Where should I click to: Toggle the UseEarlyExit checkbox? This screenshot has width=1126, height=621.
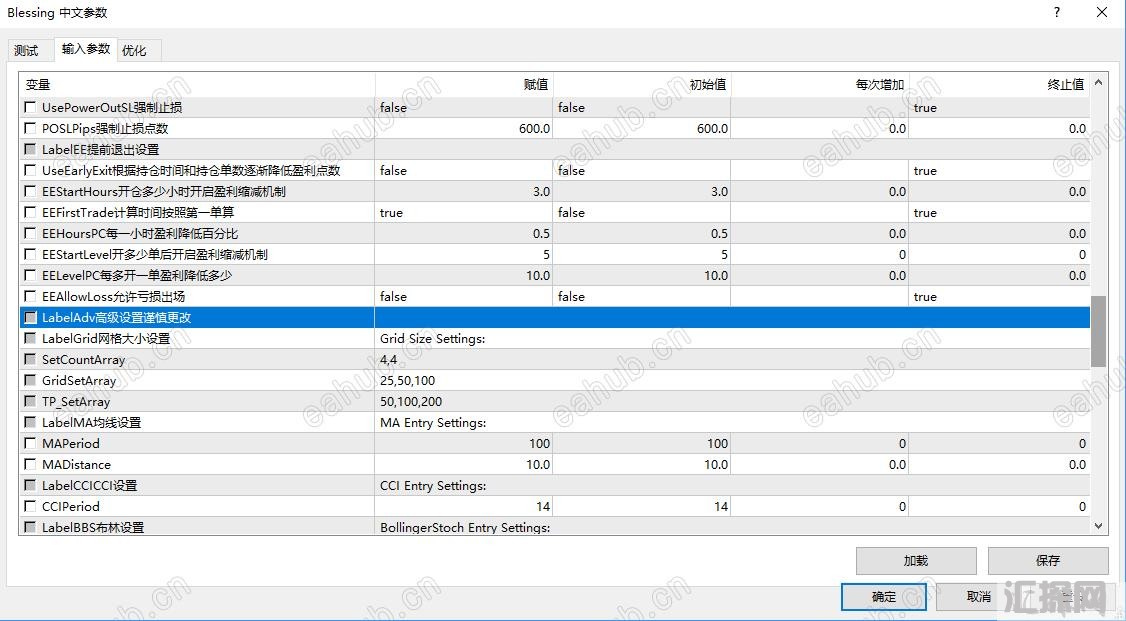30,170
